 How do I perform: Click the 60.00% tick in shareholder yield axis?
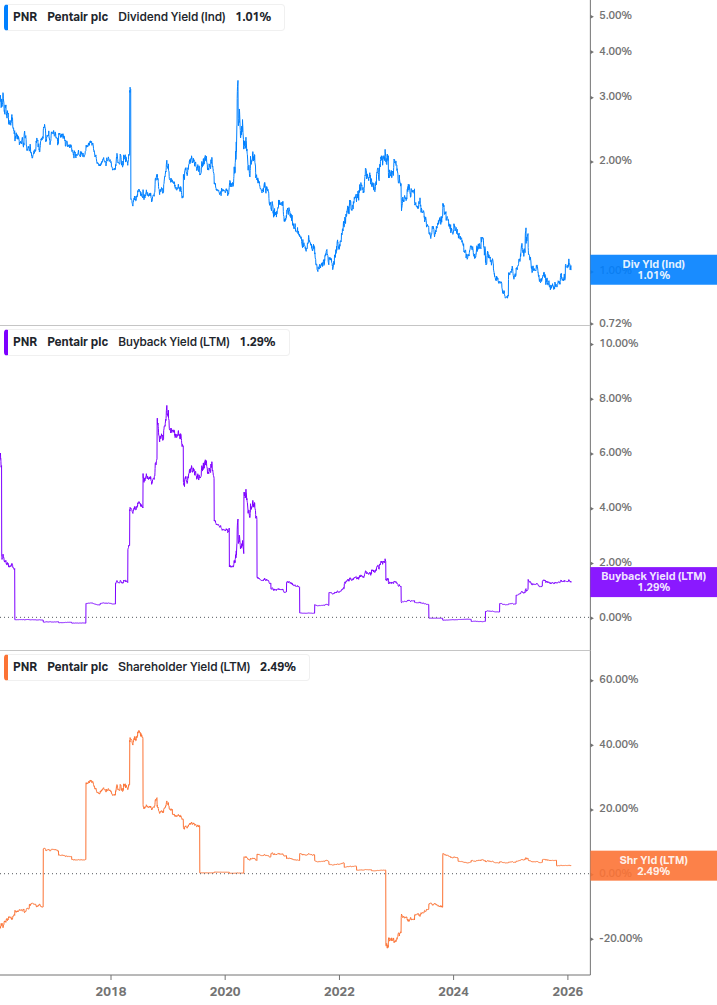pos(618,679)
